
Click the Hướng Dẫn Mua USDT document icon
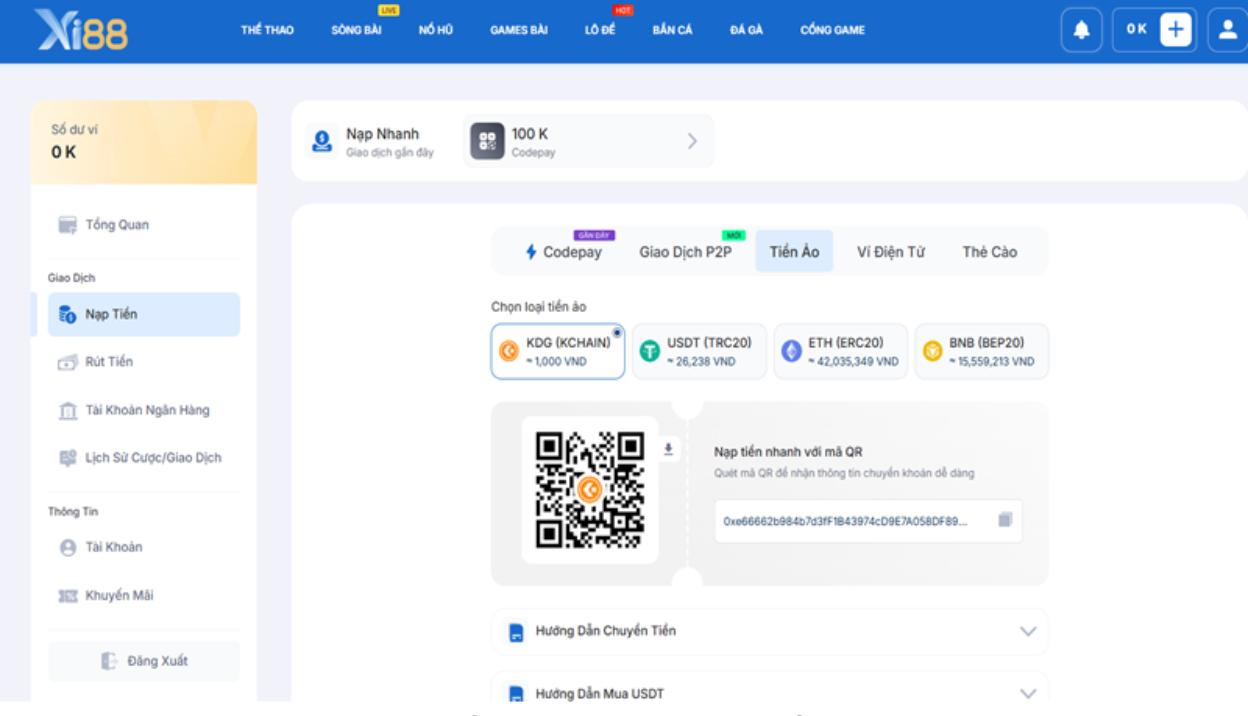click(516, 693)
